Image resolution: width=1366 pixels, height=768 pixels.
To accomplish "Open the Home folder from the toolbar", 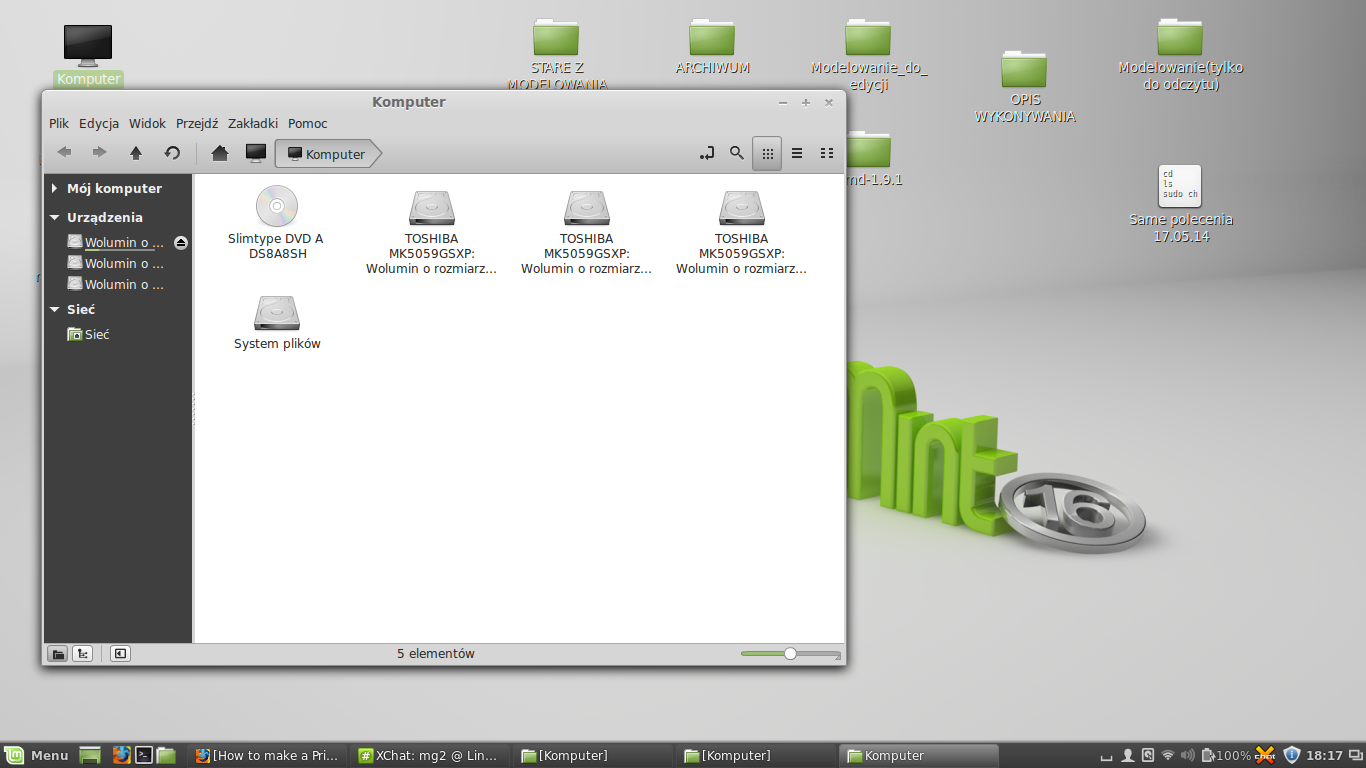I will (220, 153).
